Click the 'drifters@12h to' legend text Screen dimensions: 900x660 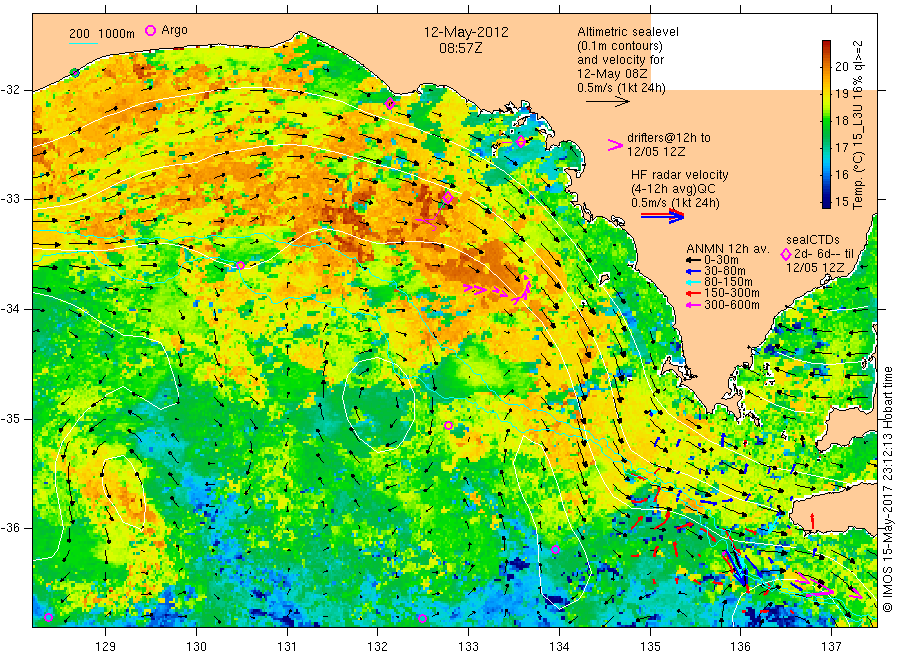tap(669, 138)
